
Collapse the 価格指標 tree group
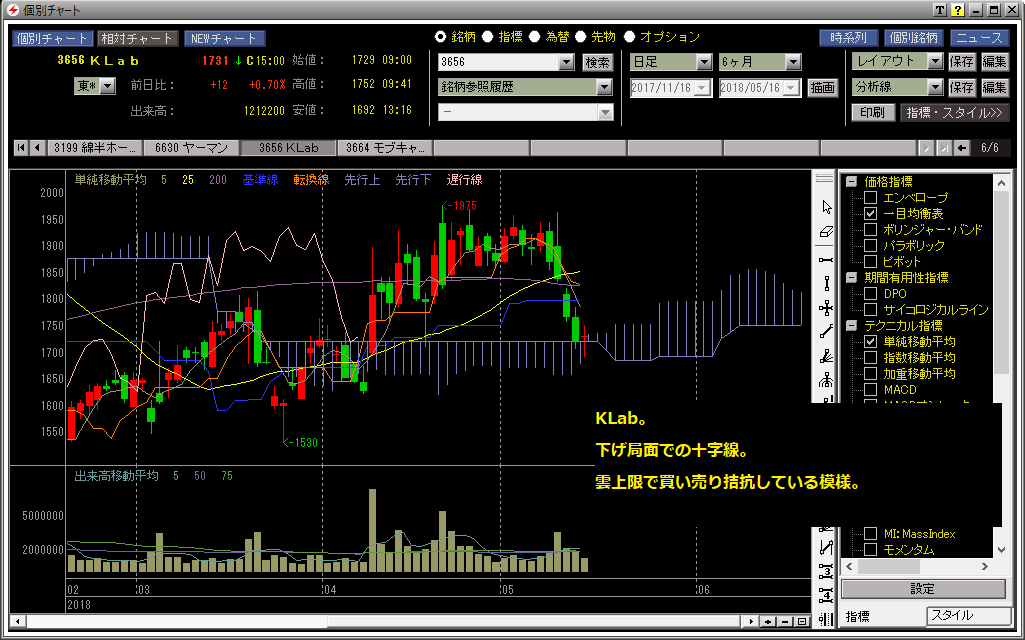pyautogui.click(x=851, y=182)
